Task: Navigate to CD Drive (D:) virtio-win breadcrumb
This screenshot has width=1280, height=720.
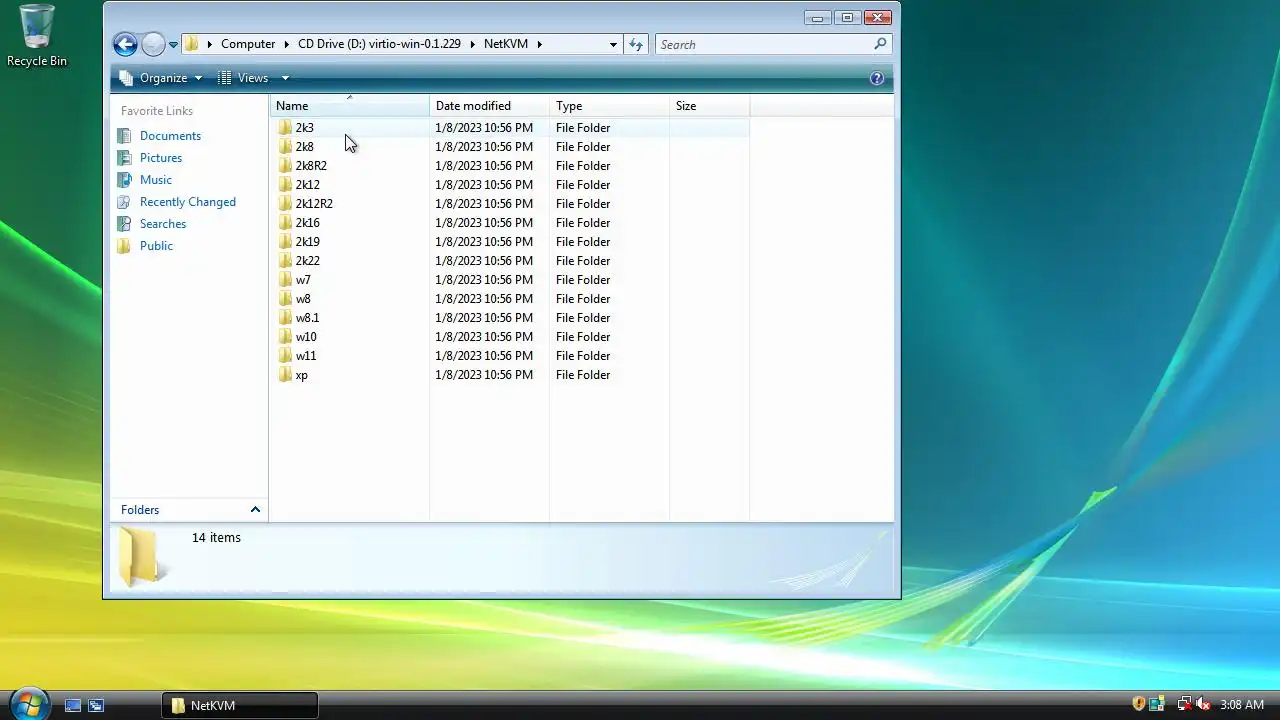Action: pyautogui.click(x=379, y=44)
